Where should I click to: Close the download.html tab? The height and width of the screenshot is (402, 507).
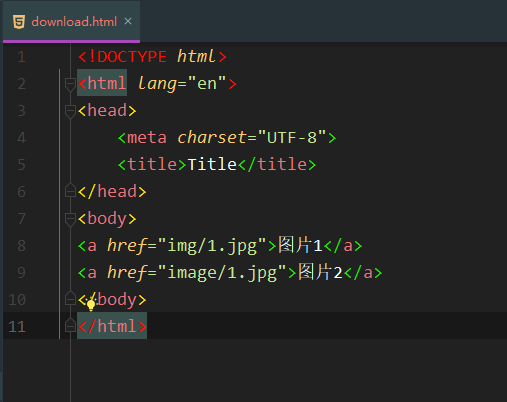(128, 21)
